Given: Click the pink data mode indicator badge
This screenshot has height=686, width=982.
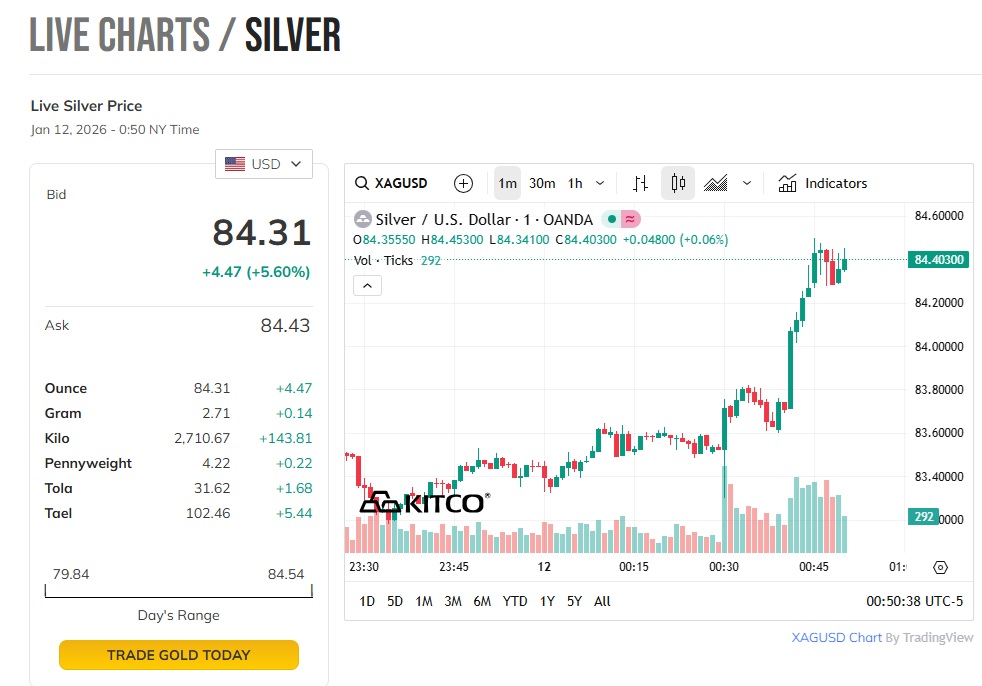Looking at the screenshot, I should (x=630, y=219).
